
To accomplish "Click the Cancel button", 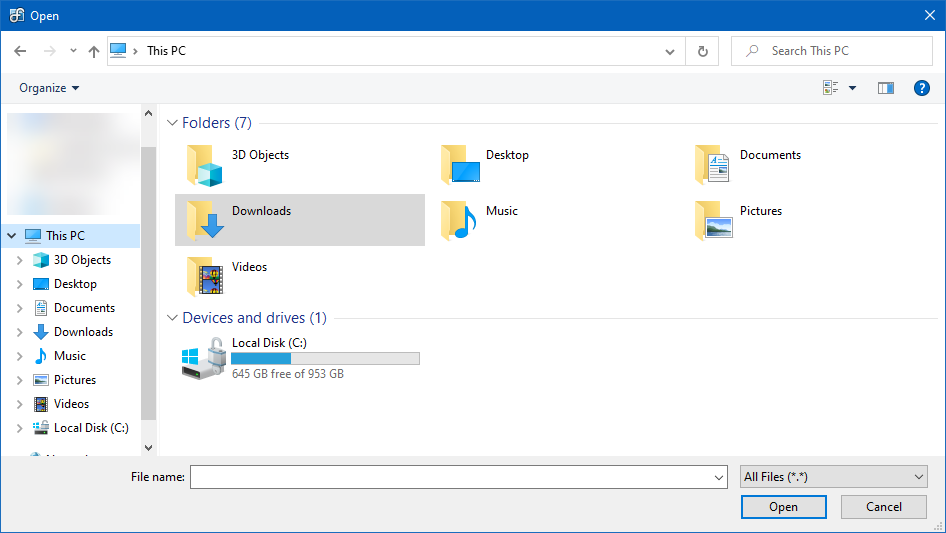I will 884,507.
